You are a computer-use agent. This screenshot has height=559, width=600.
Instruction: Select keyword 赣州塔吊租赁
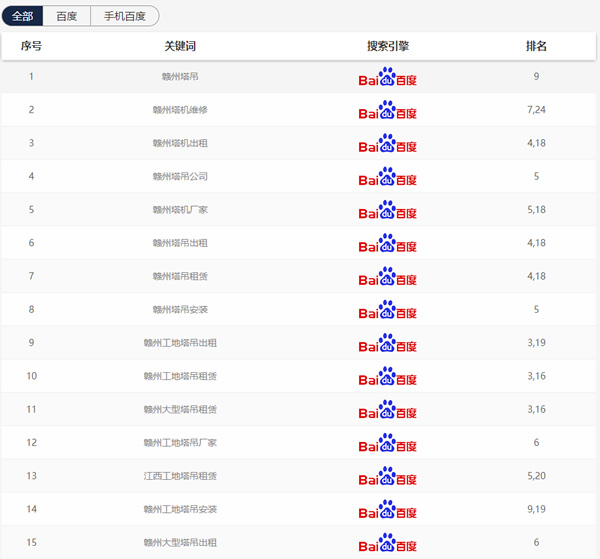180,276
